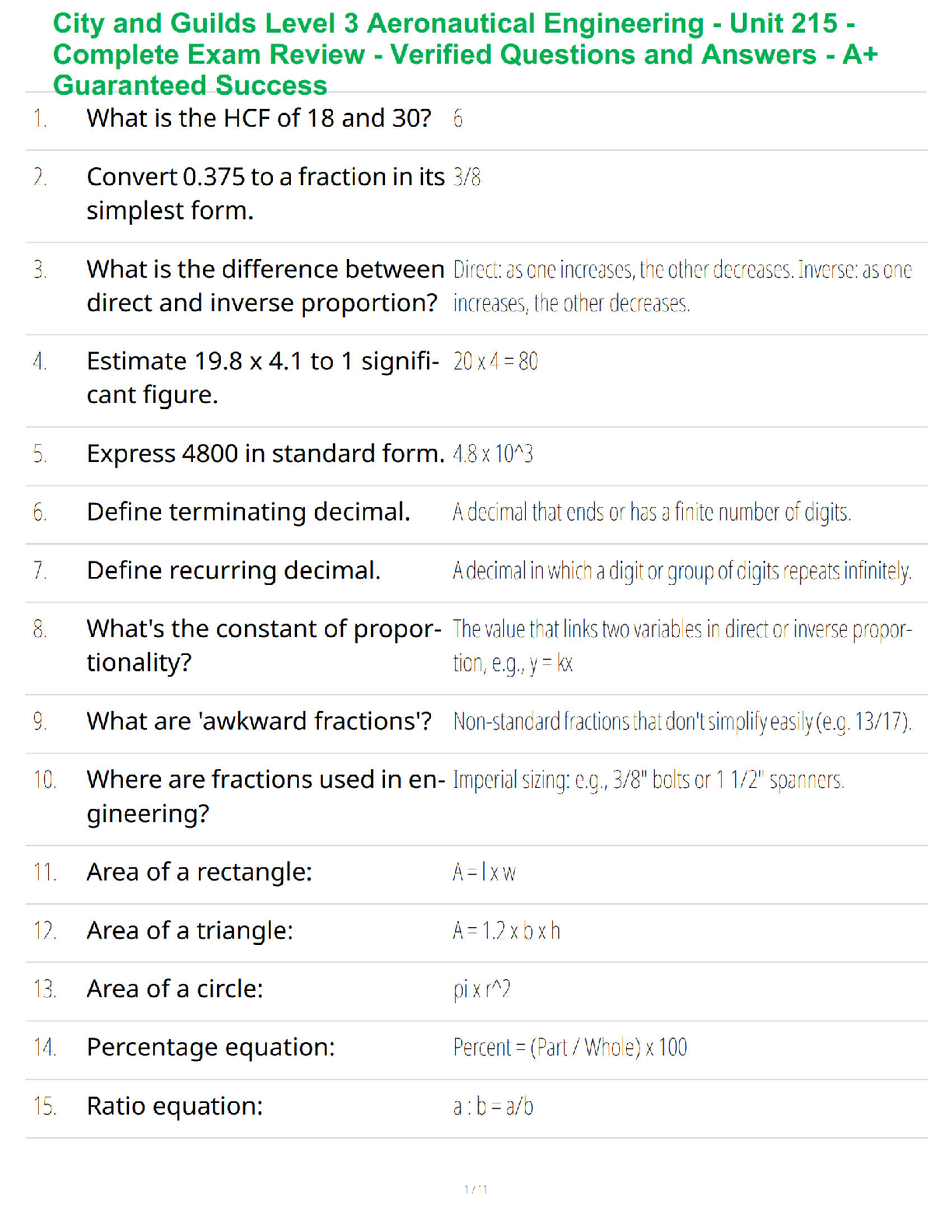Select 'Area of a circle:' item
This screenshot has width=952, height=1232.
175,989
